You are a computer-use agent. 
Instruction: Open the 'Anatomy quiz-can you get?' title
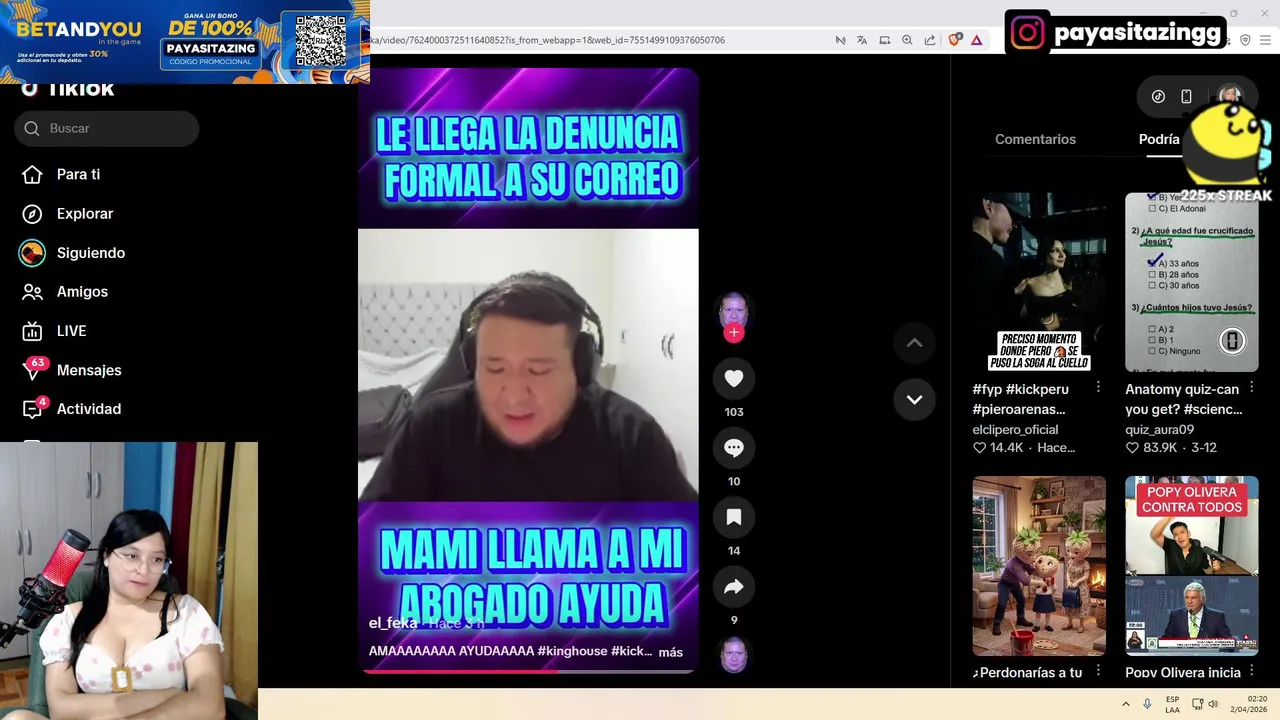(x=1183, y=399)
